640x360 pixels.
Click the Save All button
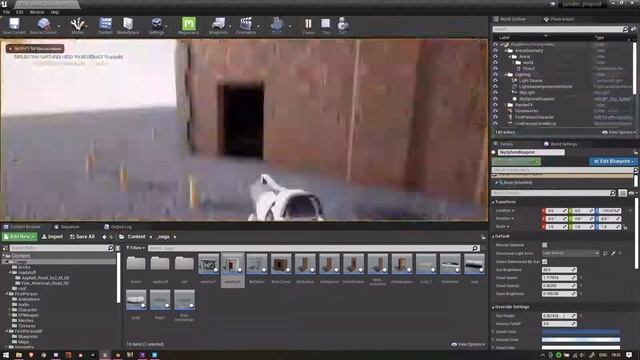[82, 237]
